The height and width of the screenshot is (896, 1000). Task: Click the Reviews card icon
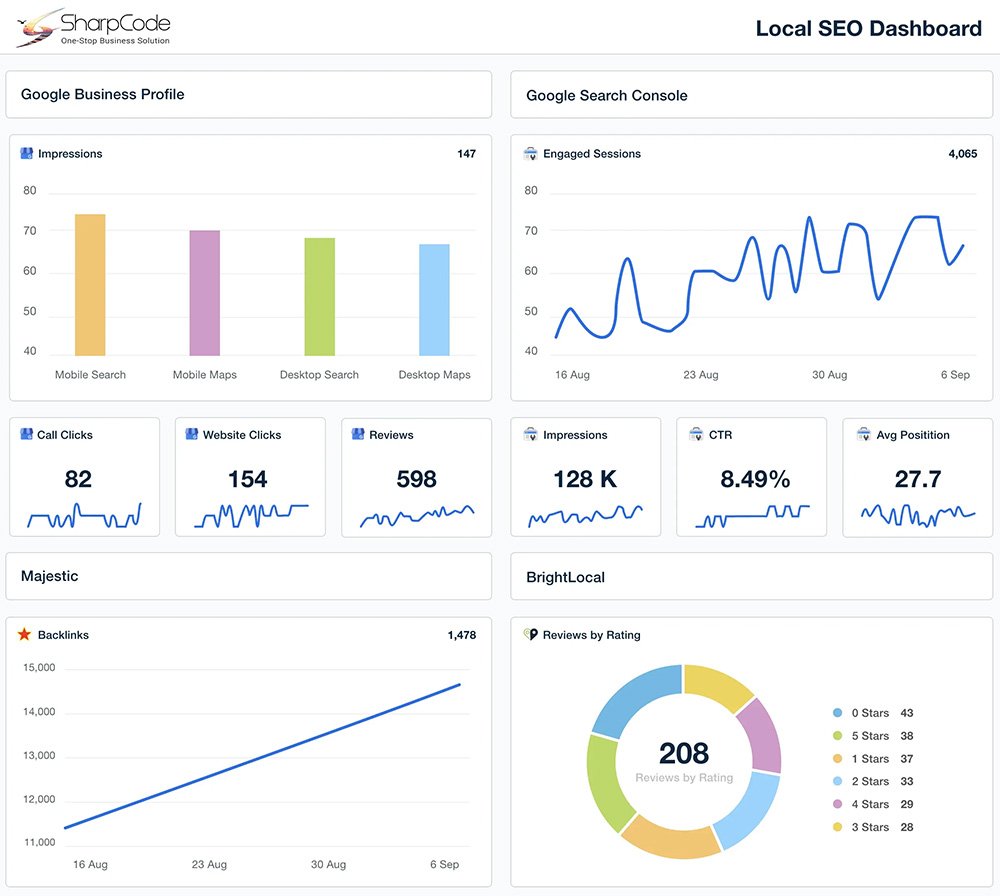click(x=358, y=435)
